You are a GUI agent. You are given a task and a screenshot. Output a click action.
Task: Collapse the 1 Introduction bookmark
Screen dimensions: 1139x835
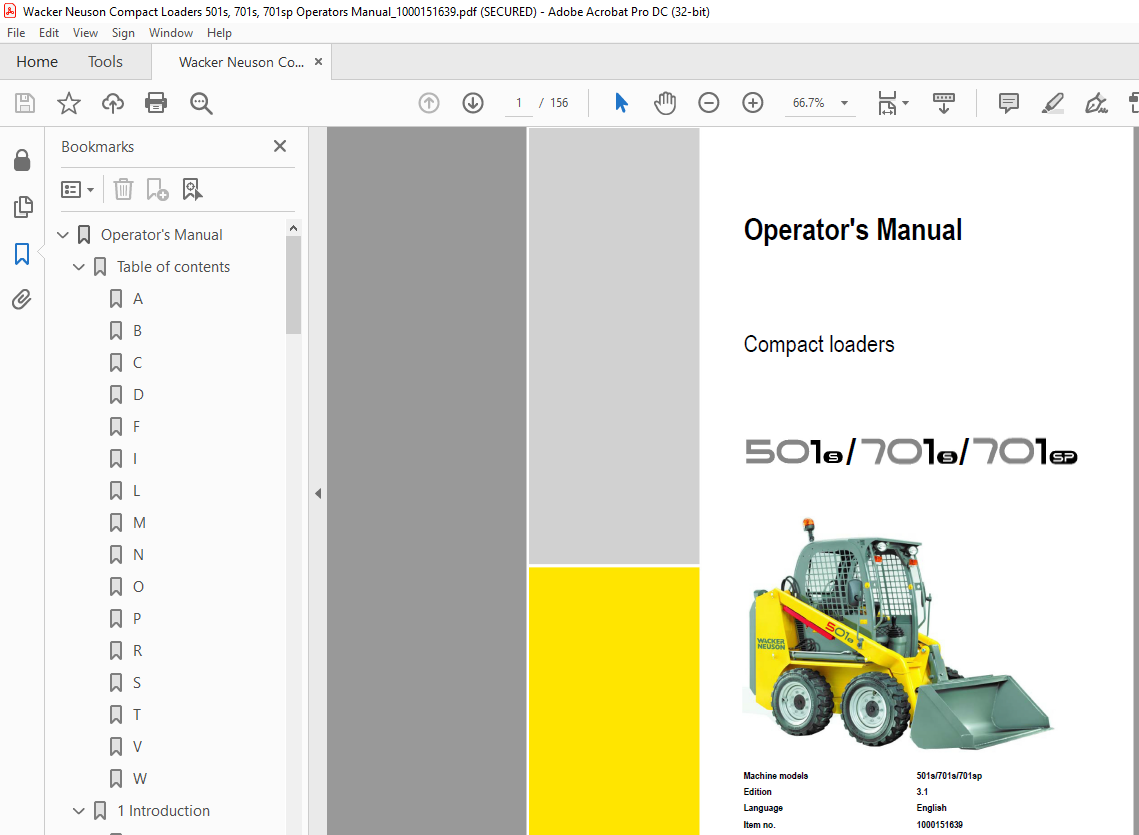(x=79, y=810)
